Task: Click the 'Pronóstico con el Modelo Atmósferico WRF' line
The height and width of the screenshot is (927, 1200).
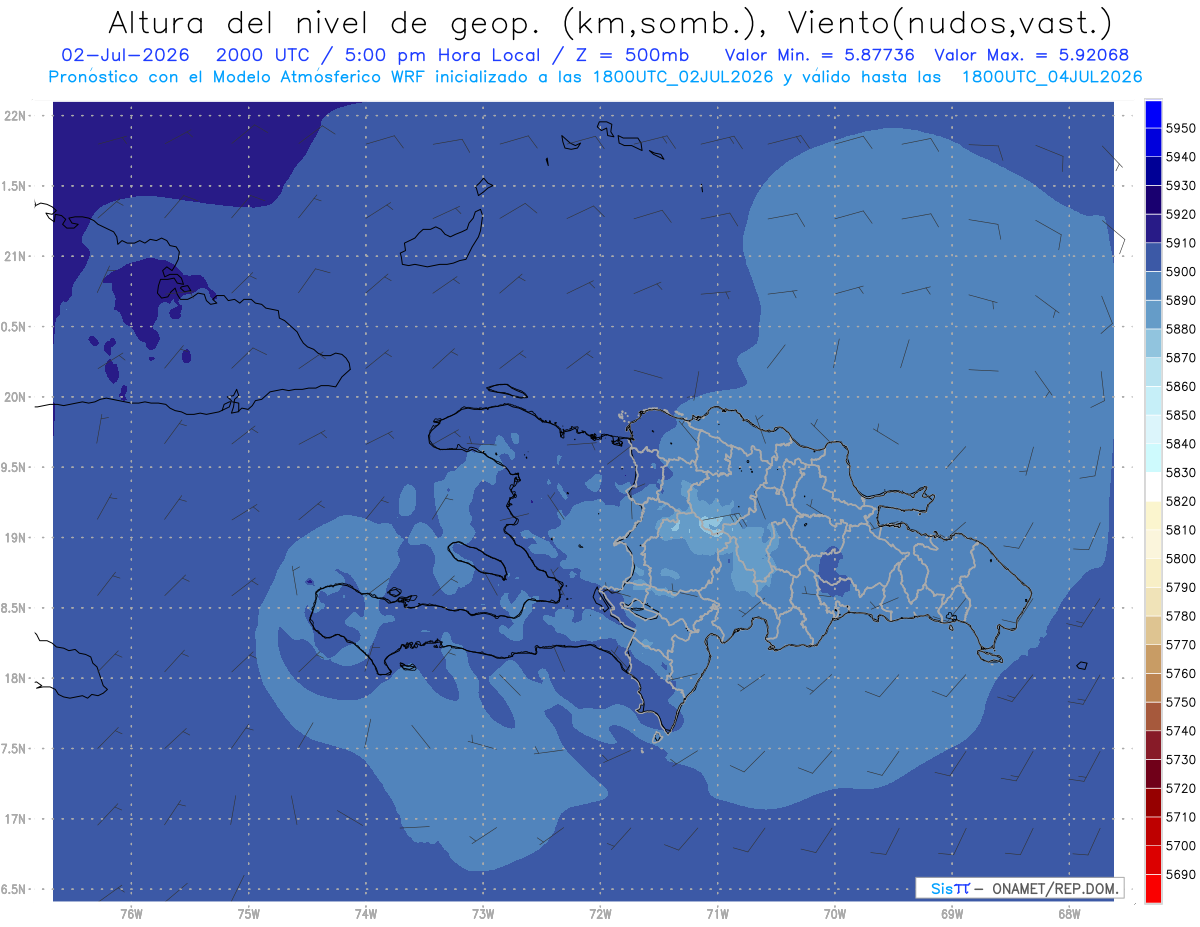Action: click(x=595, y=77)
